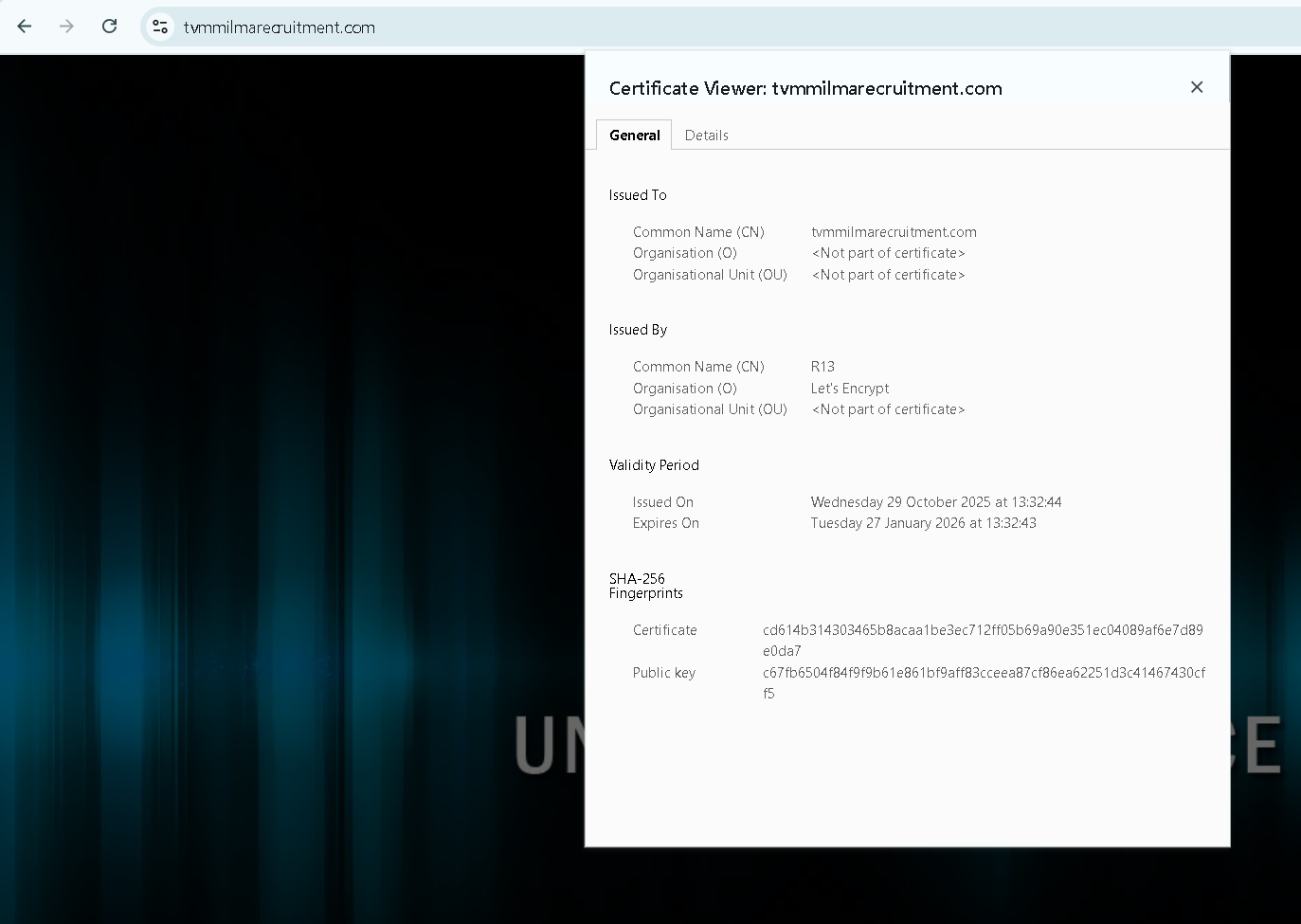Switch to the Details tab
1301x924 pixels.
[x=706, y=136]
